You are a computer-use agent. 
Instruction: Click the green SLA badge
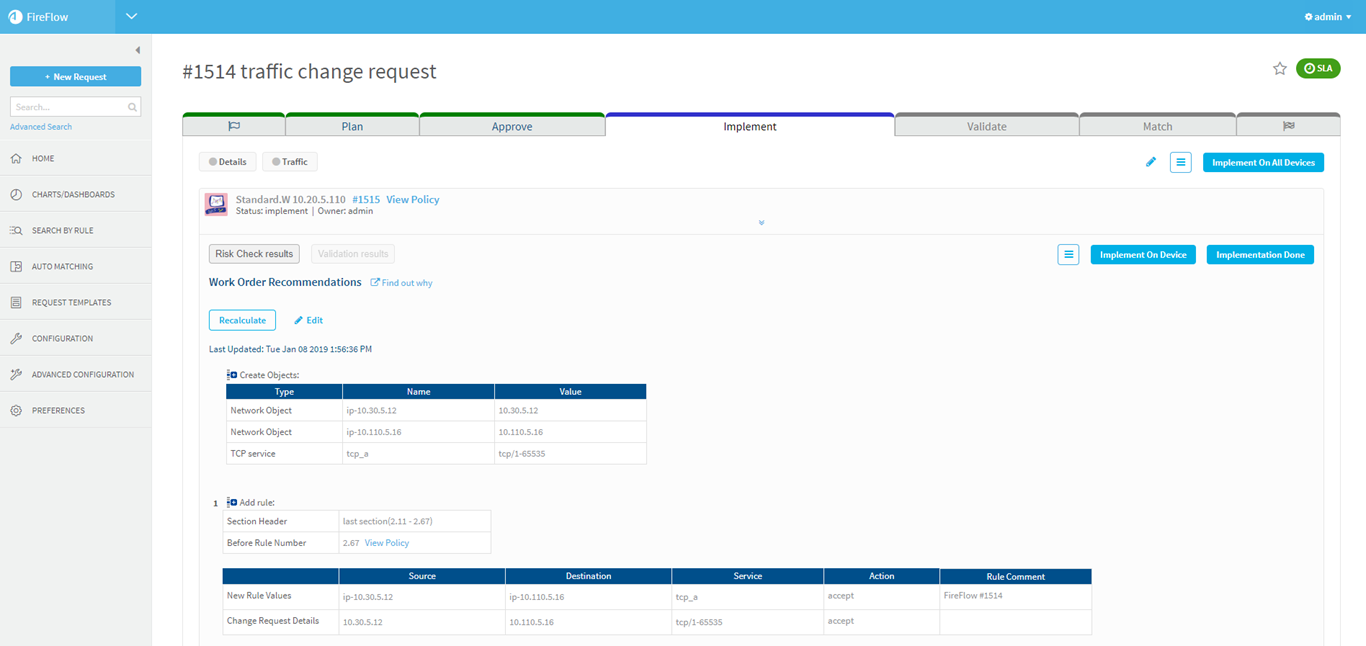(1318, 69)
